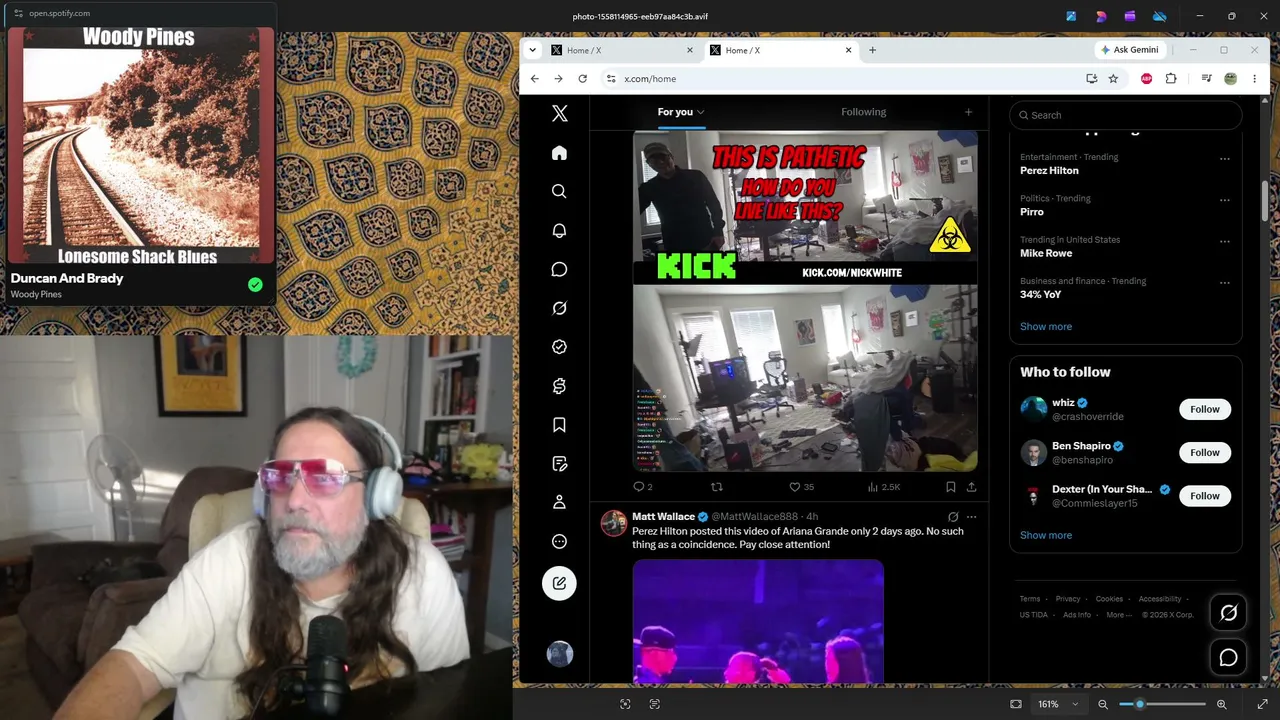1280x720 pixels.
Task: Click the Ask Gemini button
Action: pyautogui.click(x=1129, y=50)
